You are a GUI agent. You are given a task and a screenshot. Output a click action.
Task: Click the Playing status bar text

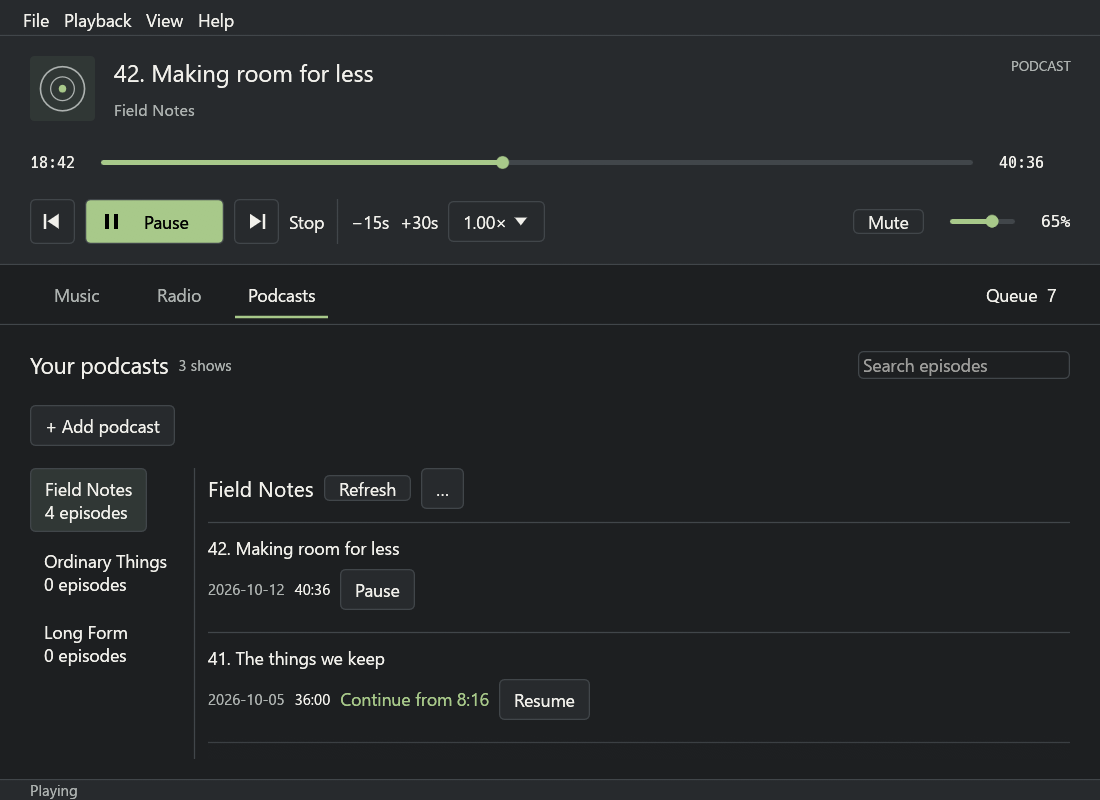click(x=54, y=790)
